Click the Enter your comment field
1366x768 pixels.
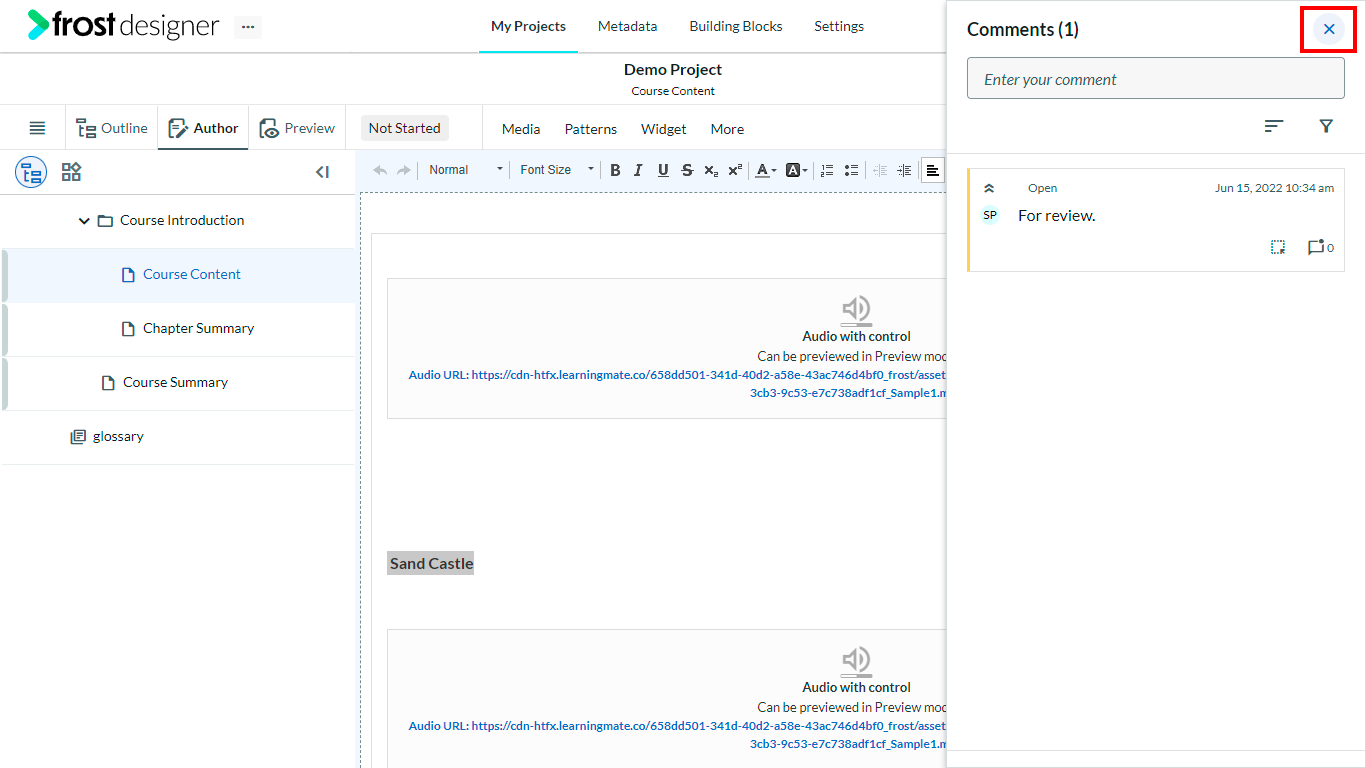coord(1156,78)
